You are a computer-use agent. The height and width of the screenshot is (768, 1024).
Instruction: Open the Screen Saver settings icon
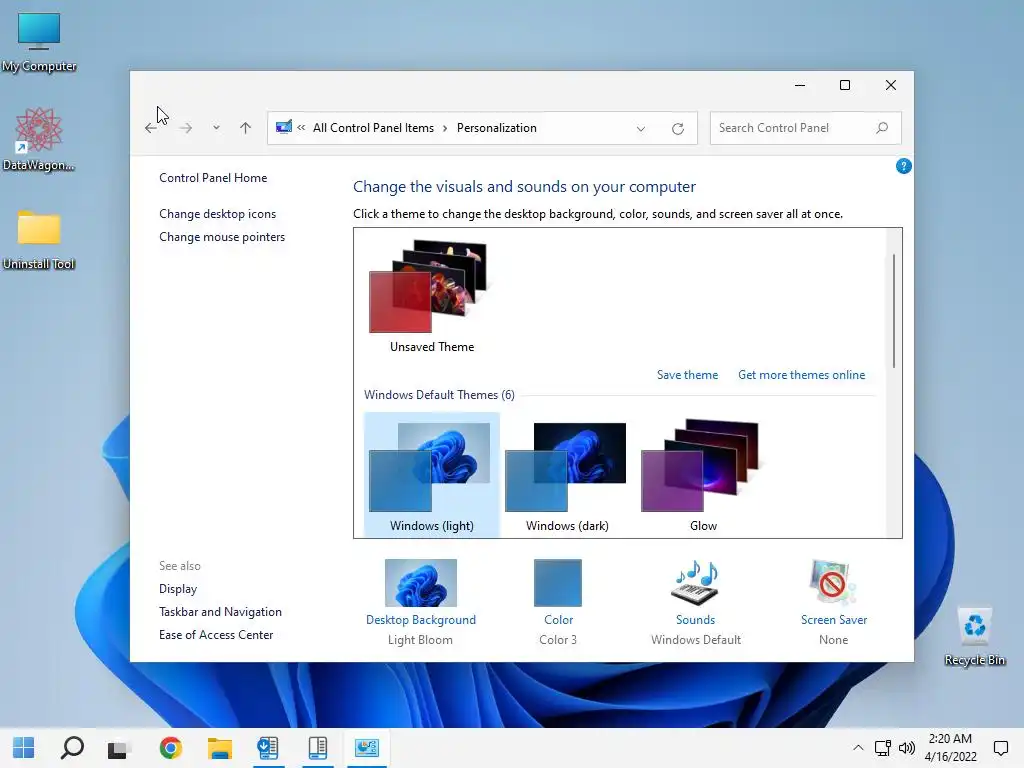(833, 583)
